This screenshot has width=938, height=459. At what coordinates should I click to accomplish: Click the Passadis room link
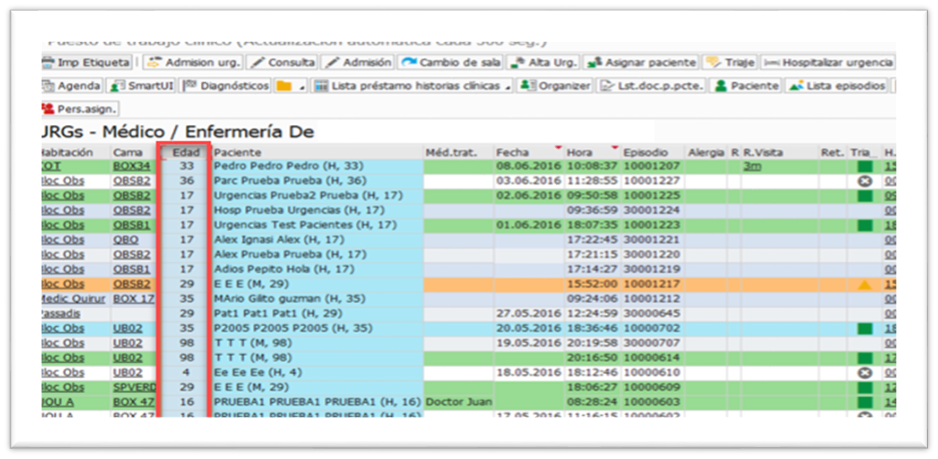pyautogui.click(x=60, y=313)
